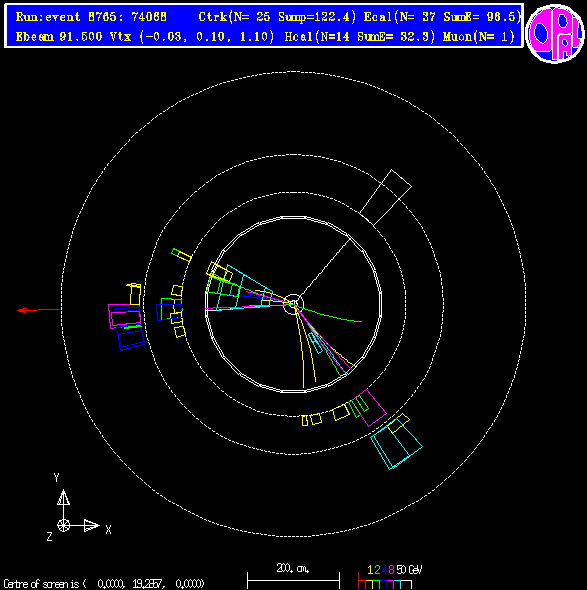
Task: Click the OPAL logo emblem
Action: [x=555, y=33]
